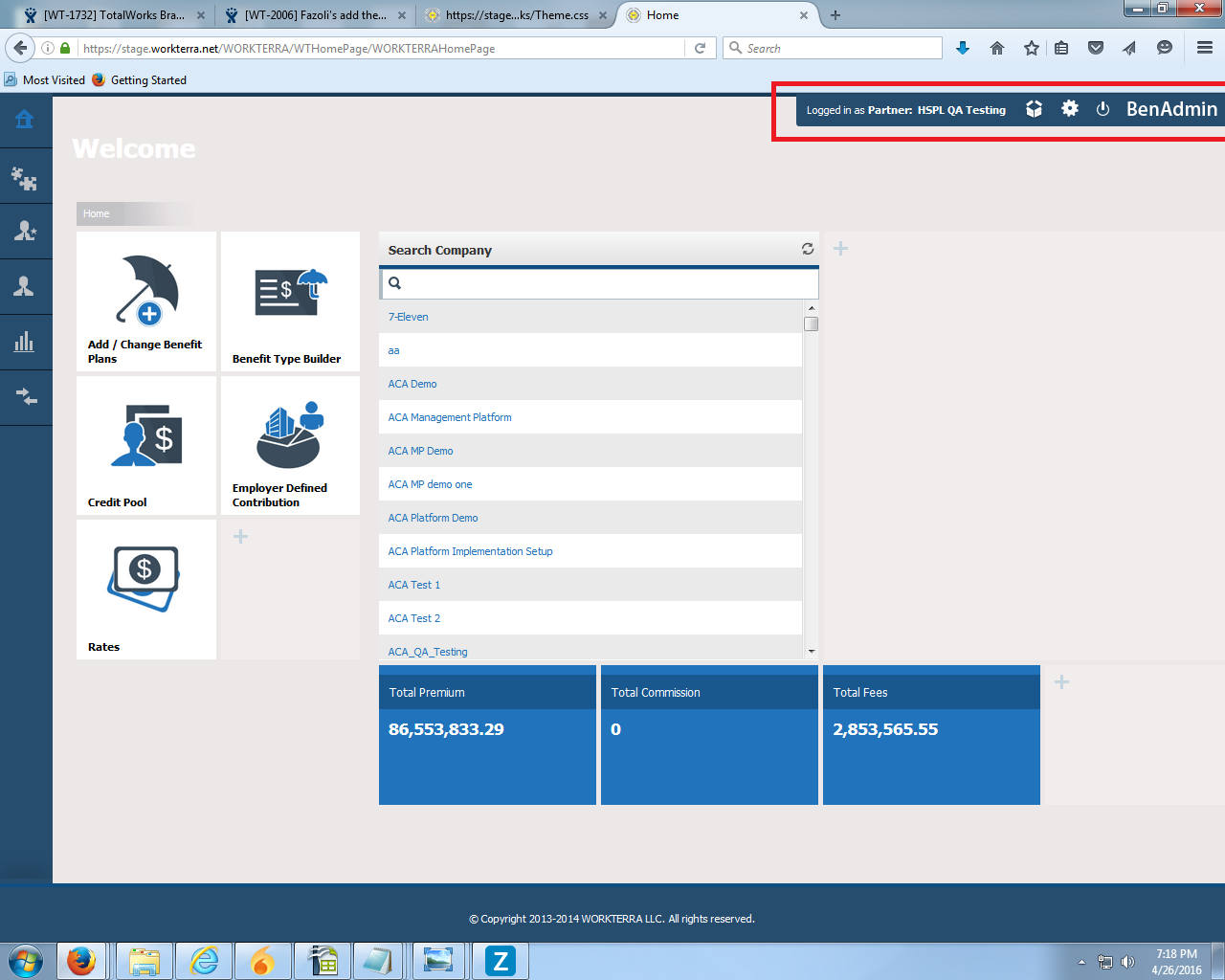Viewport: 1225px width, 980px height.
Task: Add widget with plus beside Search Company
Action: click(x=840, y=249)
